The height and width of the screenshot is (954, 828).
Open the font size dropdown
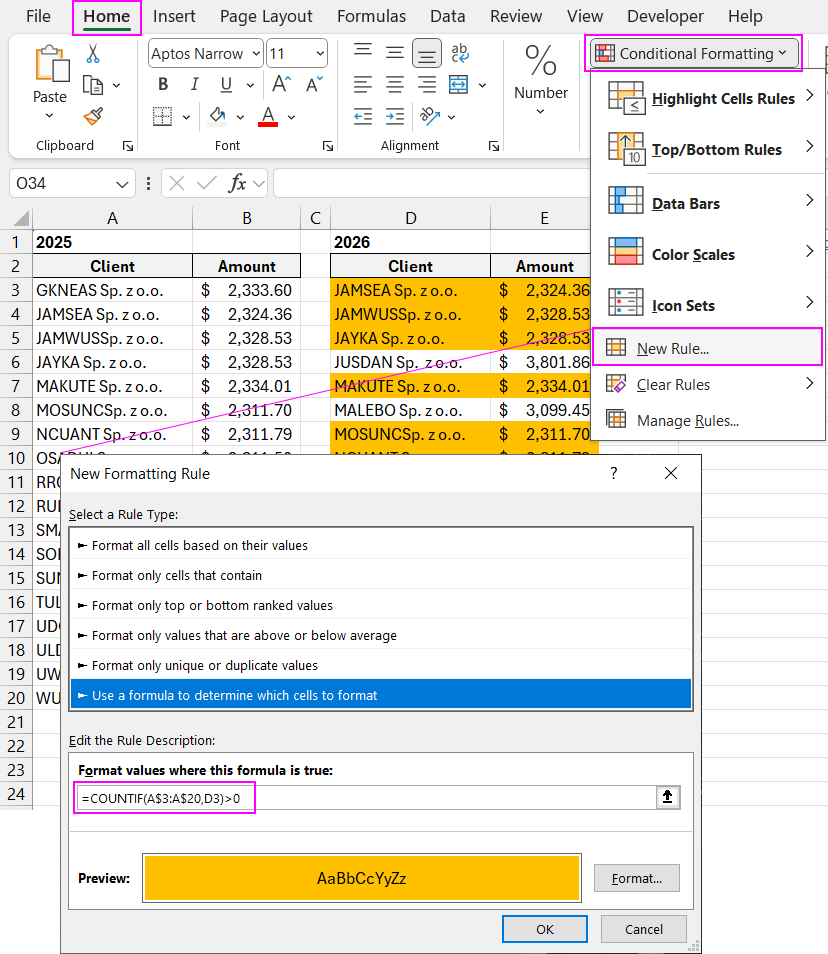coord(319,54)
